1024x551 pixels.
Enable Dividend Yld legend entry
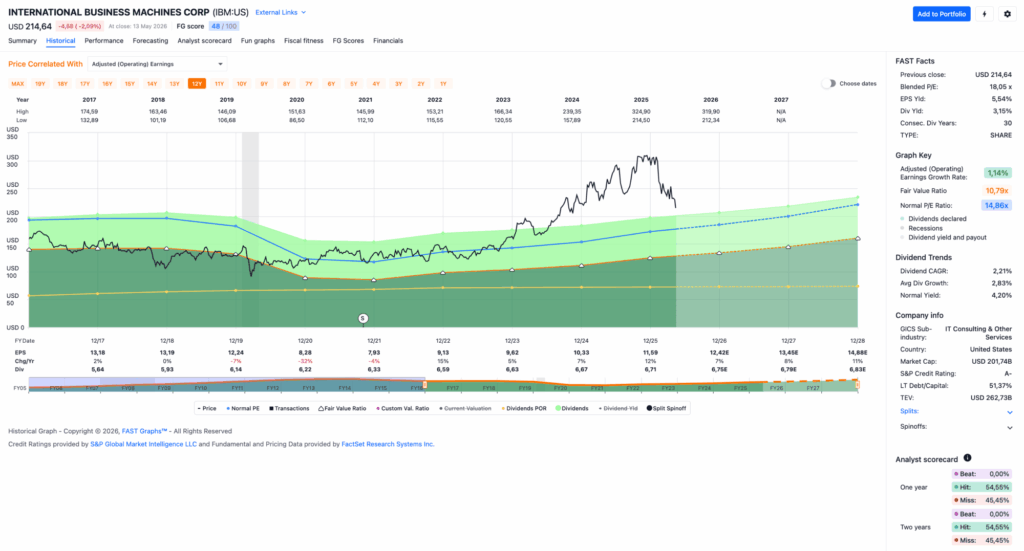[618, 408]
